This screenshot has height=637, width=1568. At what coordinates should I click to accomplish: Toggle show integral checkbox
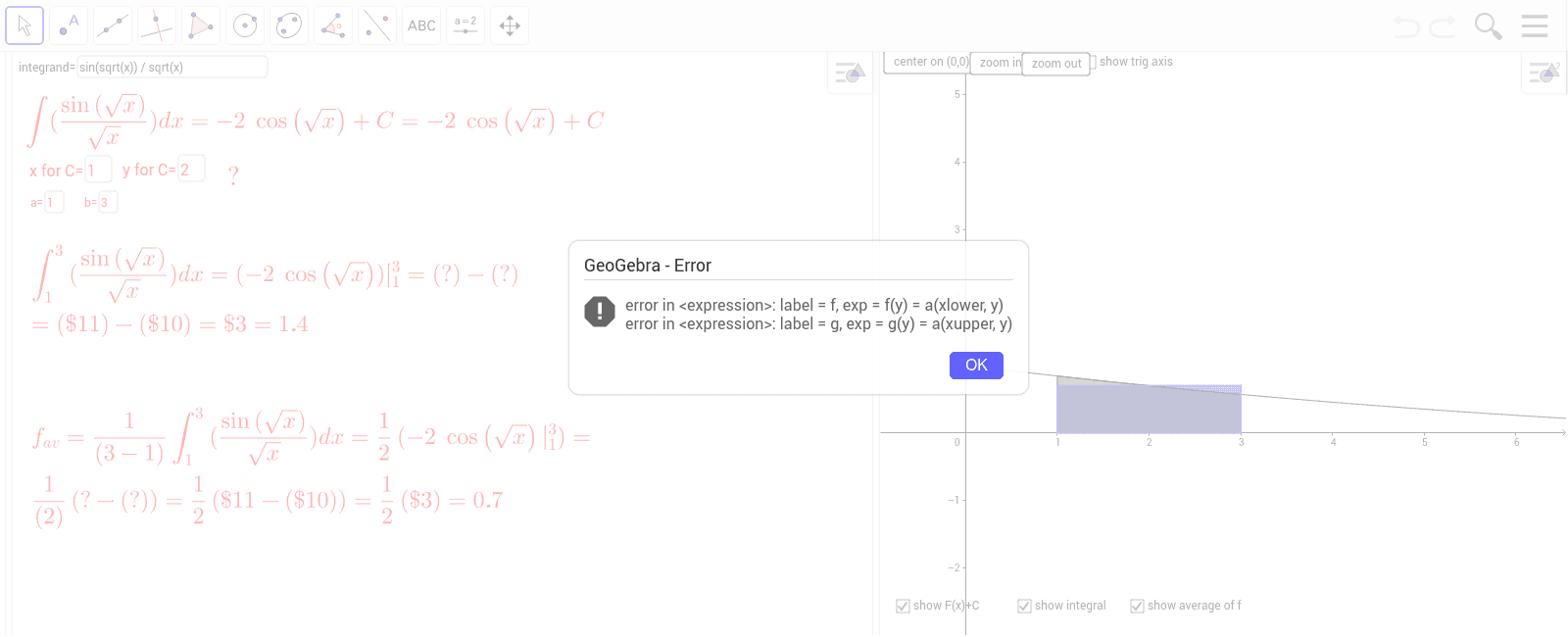click(x=1024, y=606)
